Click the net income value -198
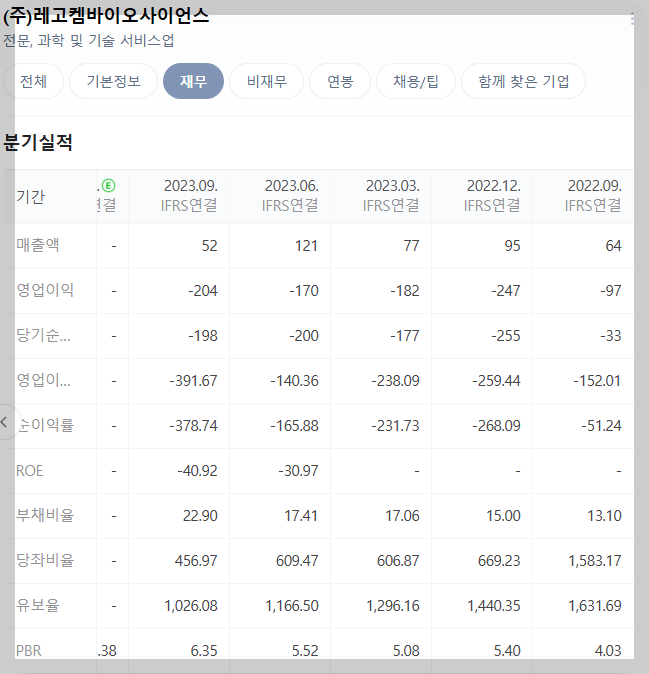 tap(203, 336)
